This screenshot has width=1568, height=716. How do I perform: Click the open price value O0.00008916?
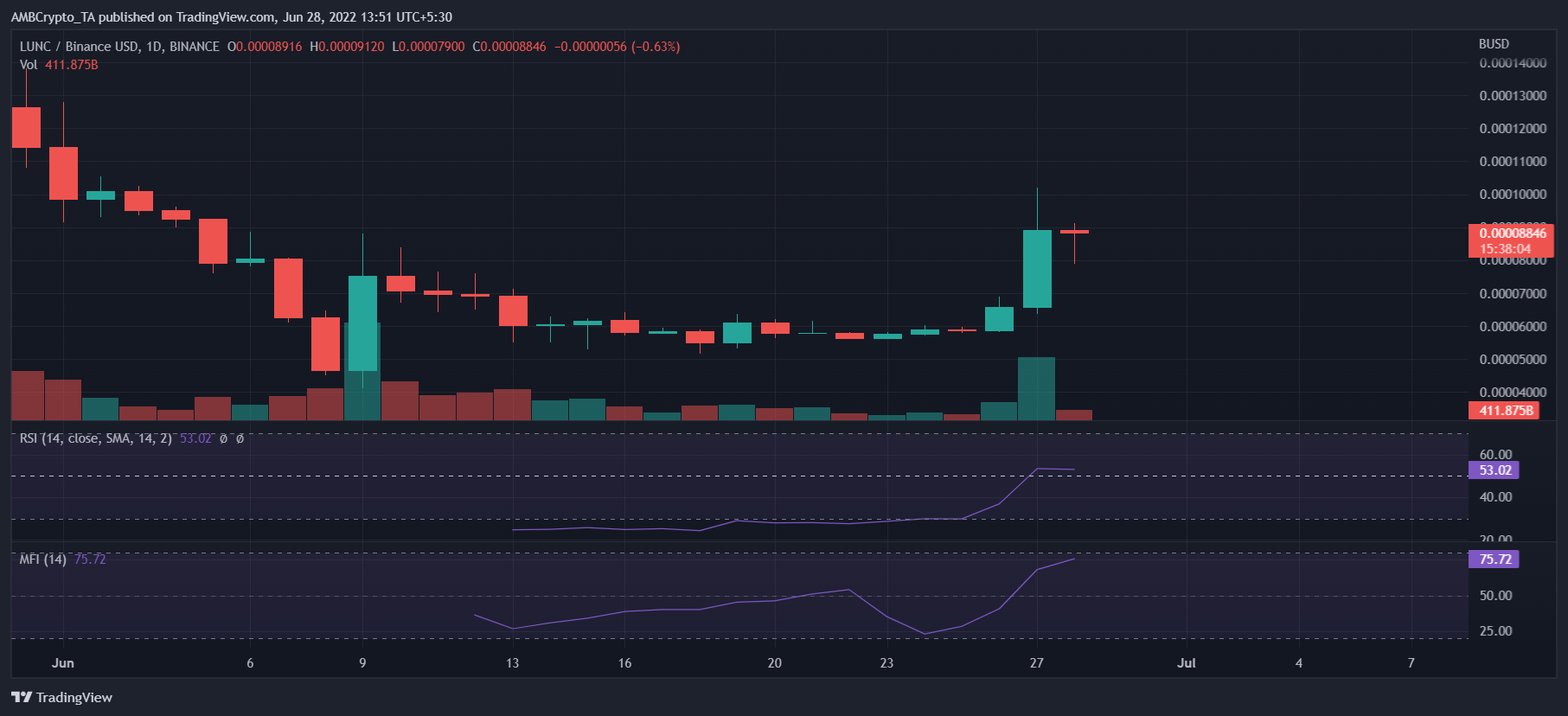(x=265, y=47)
